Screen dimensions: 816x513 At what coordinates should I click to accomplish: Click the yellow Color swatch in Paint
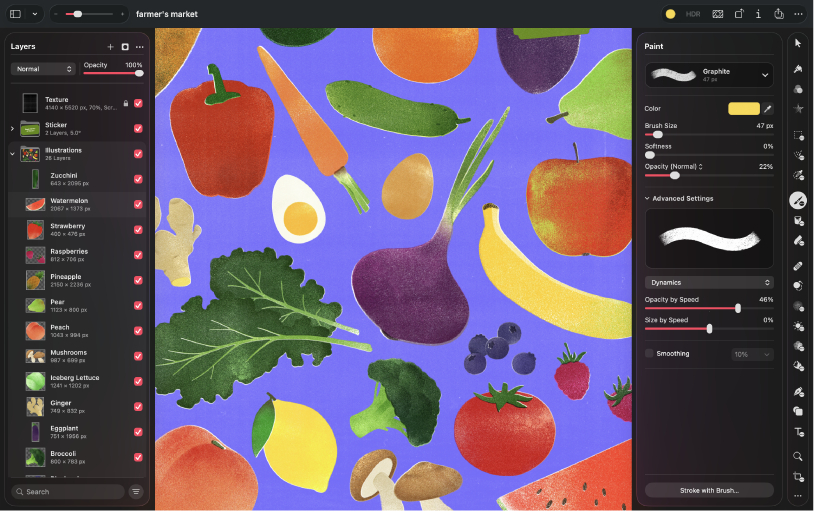coord(746,109)
